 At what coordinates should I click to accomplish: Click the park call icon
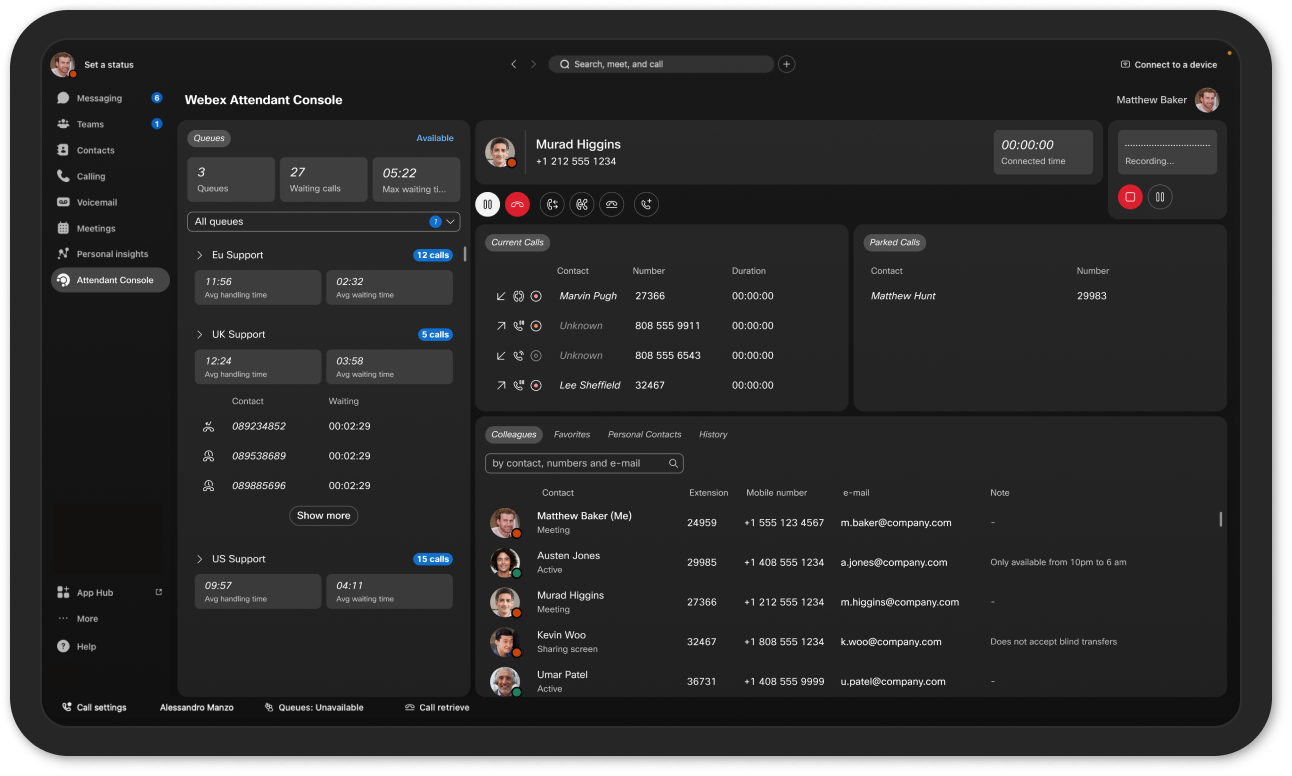[x=612, y=204]
